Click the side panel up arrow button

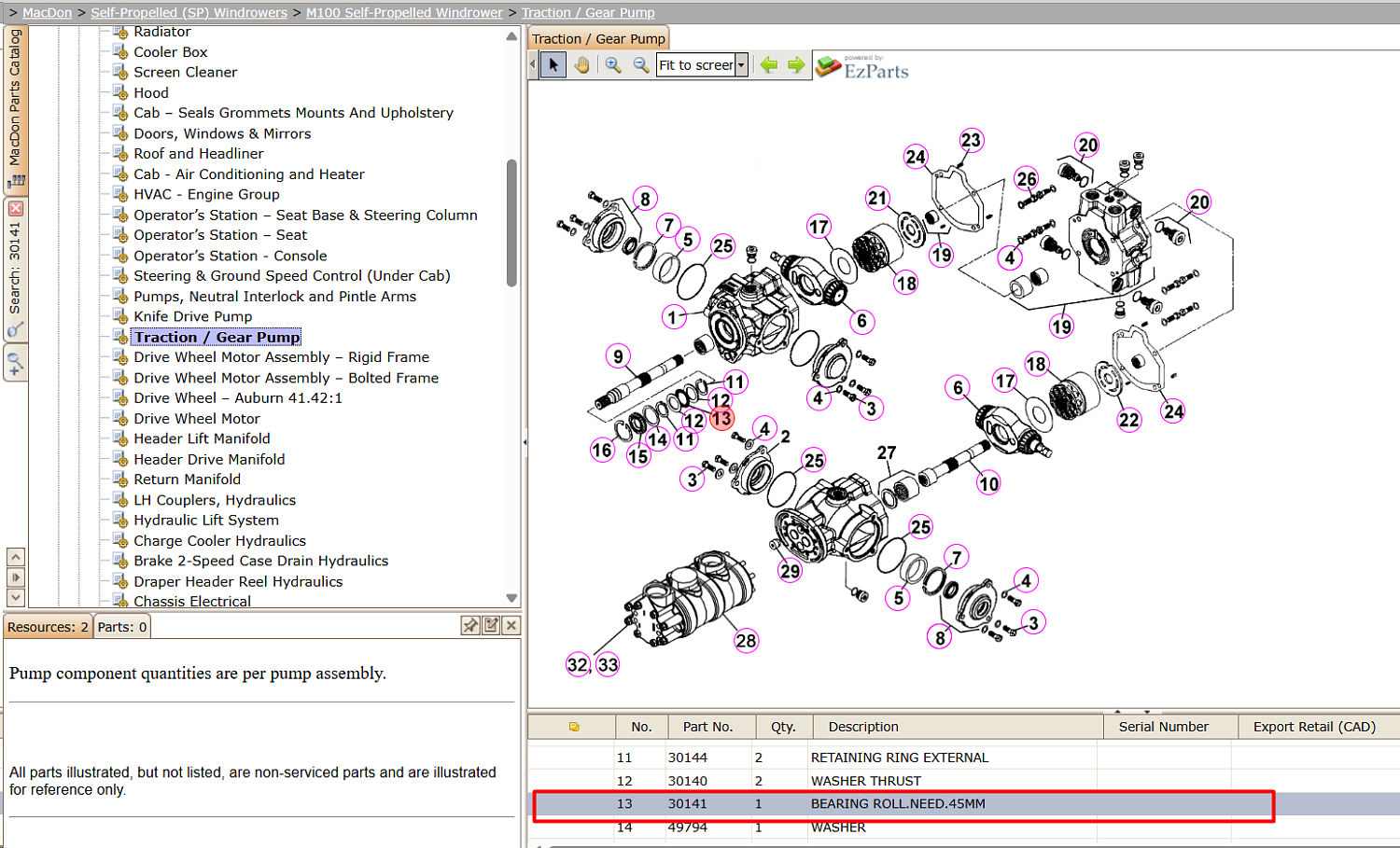[16, 557]
